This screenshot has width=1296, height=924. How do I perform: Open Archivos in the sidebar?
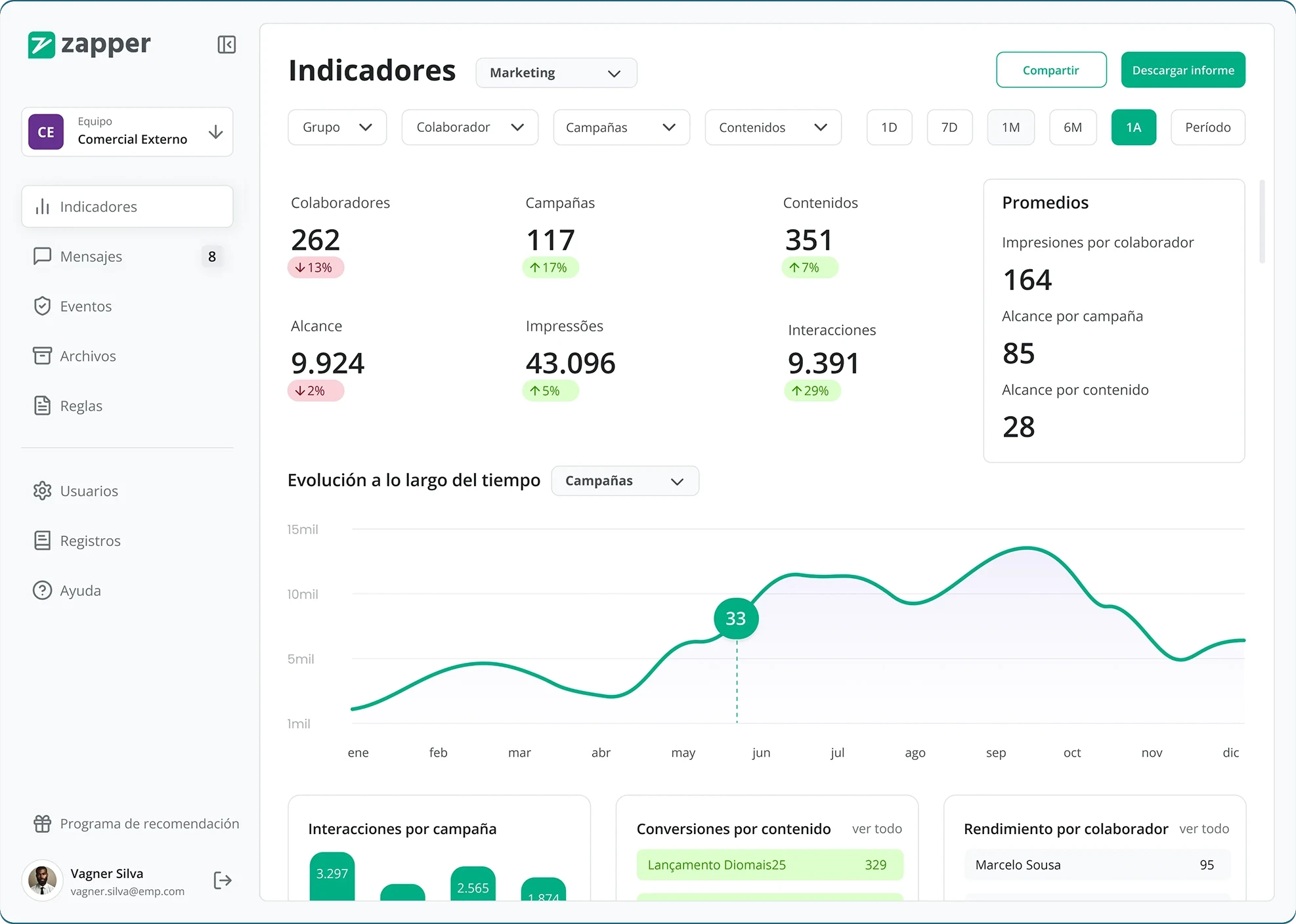tap(127, 356)
